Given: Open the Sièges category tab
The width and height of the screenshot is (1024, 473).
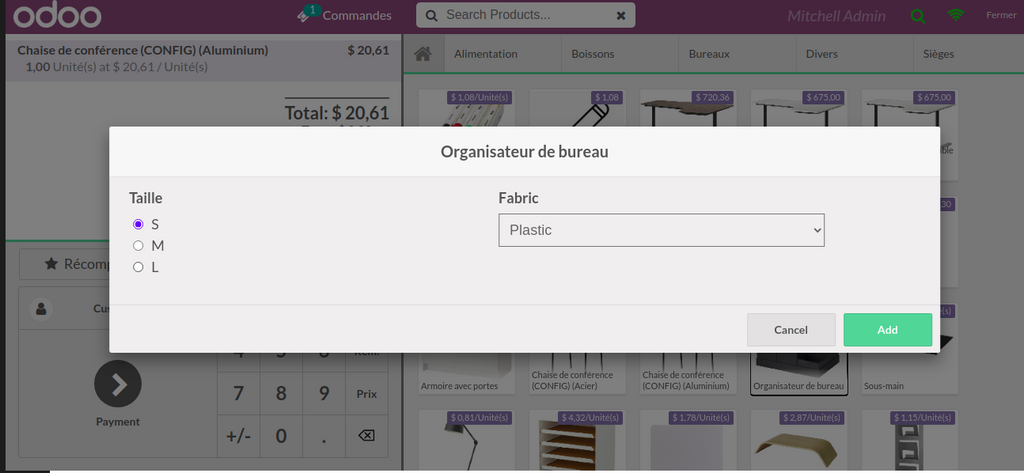Looking at the screenshot, I should [x=938, y=54].
